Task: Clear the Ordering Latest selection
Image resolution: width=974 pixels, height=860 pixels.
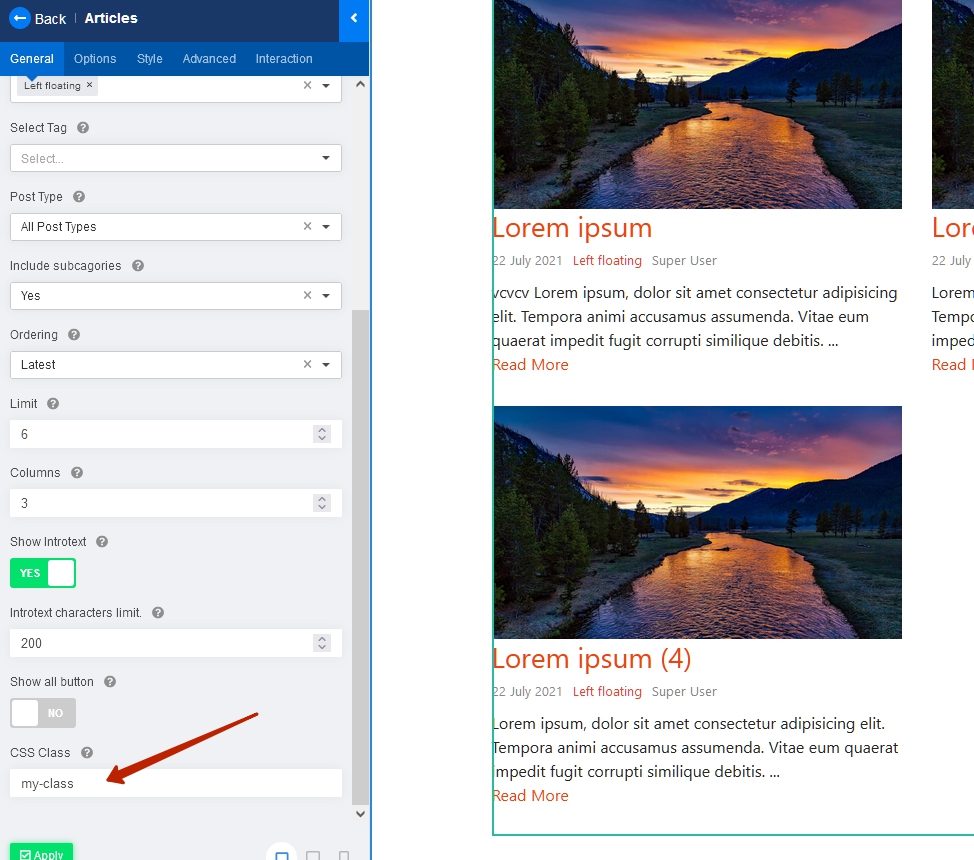Action: pos(308,365)
